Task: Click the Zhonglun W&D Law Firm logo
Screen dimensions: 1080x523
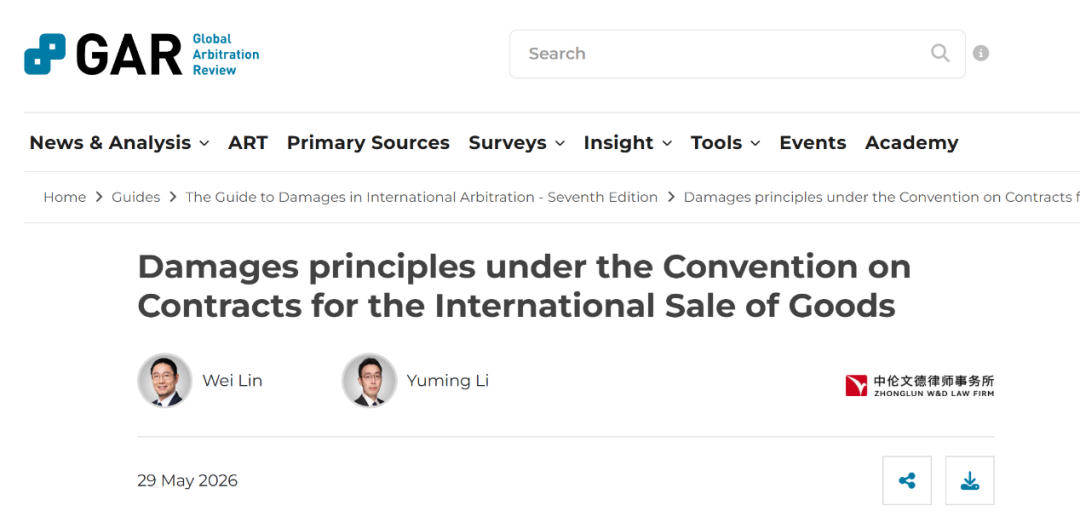Action: coord(920,385)
